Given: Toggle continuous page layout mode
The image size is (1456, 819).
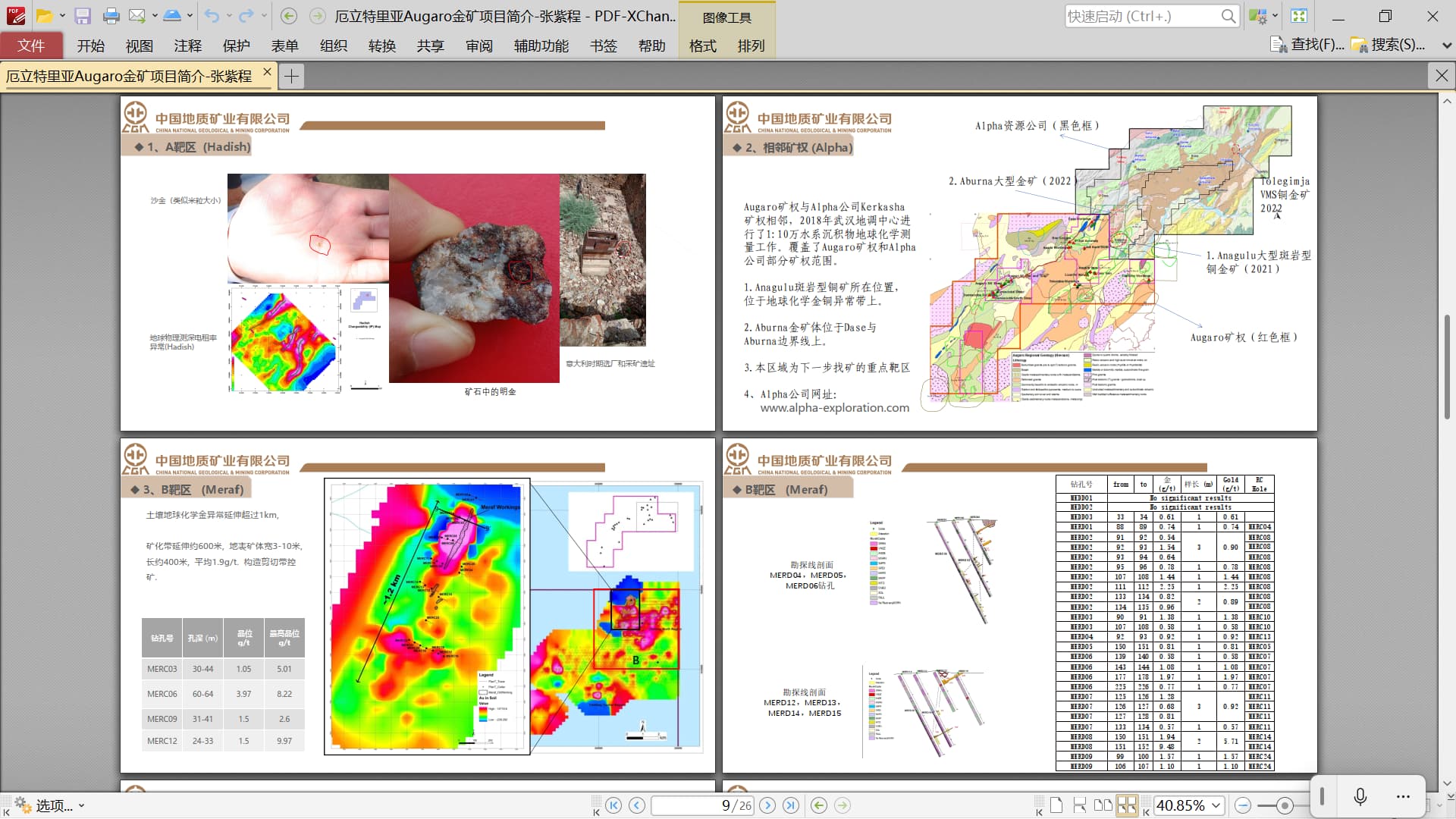Looking at the screenshot, I should [x=1080, y=805].
